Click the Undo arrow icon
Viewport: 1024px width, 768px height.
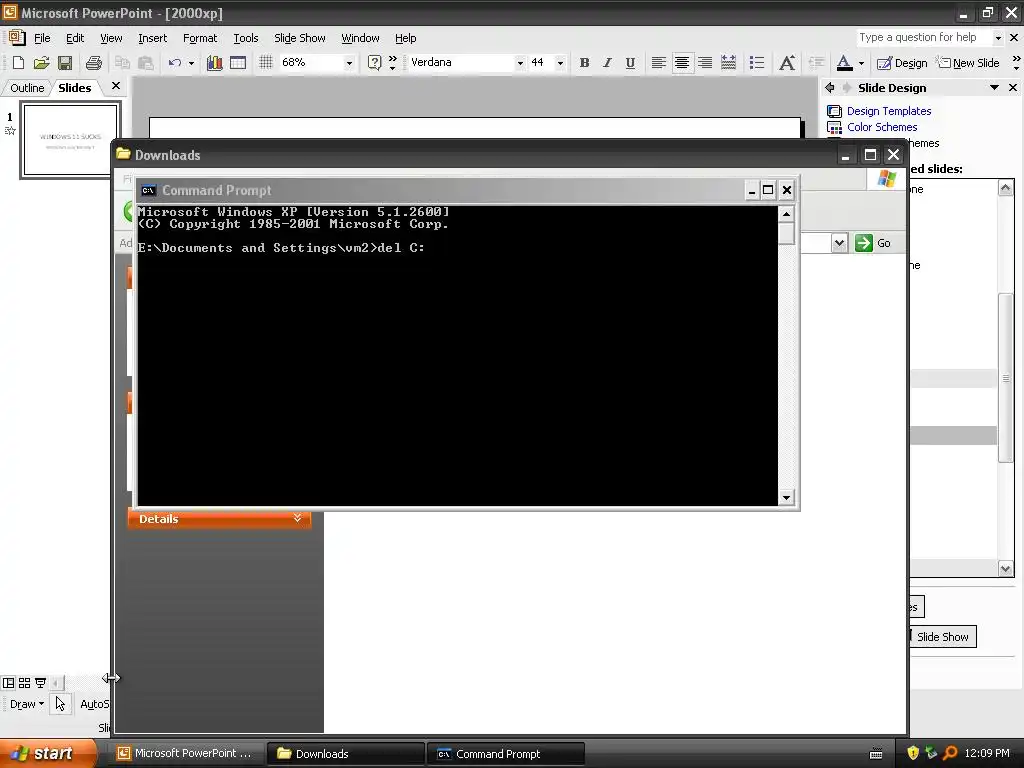pos(174,63)
